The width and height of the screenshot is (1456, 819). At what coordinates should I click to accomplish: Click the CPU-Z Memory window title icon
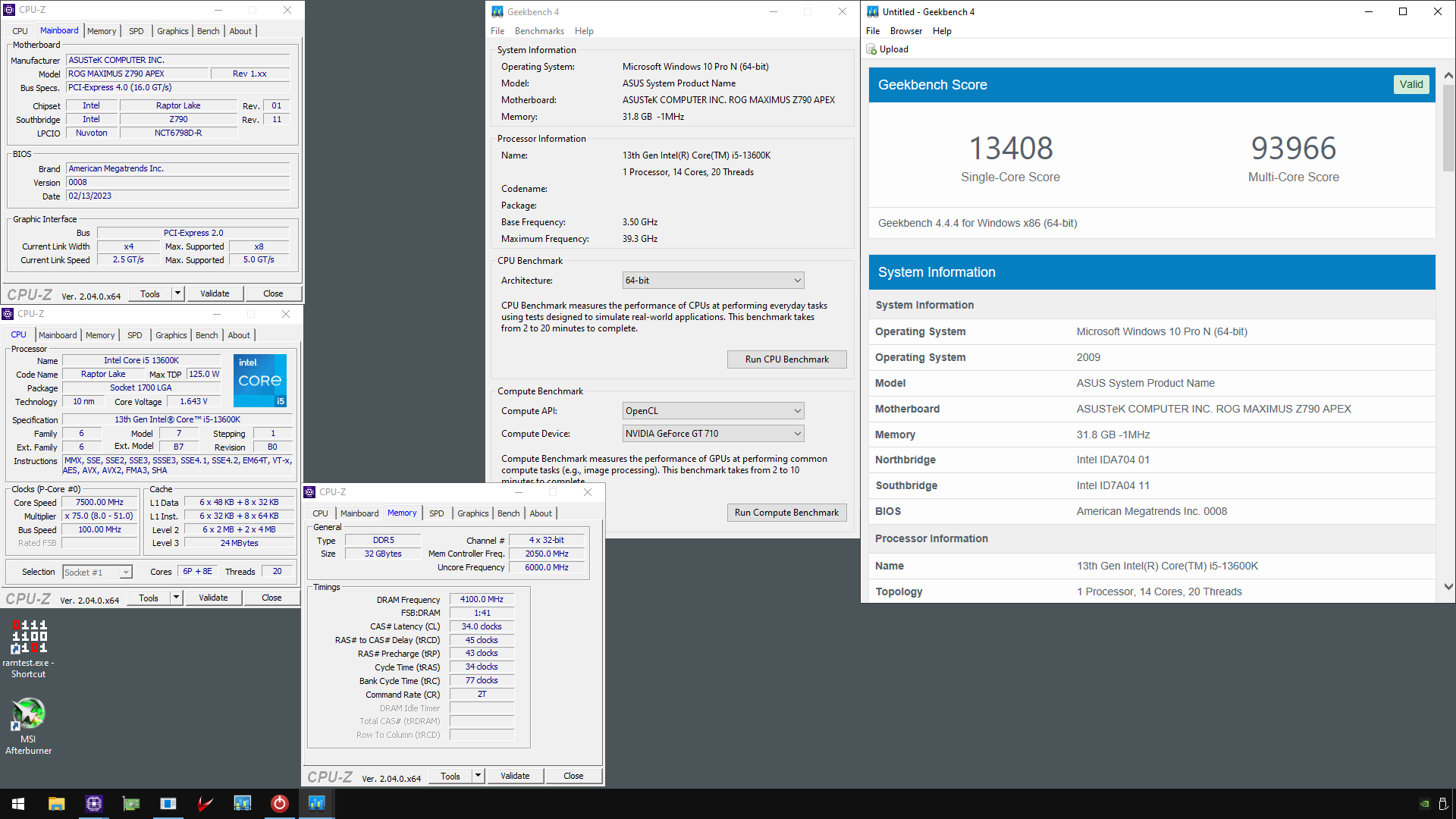tap(309, 492)
